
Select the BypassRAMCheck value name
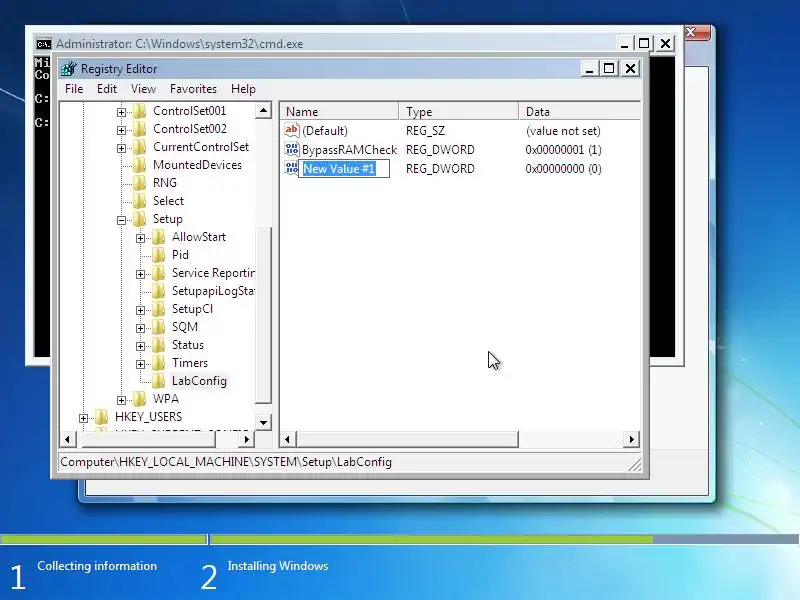pyautogui.click(x=349, y=149)
